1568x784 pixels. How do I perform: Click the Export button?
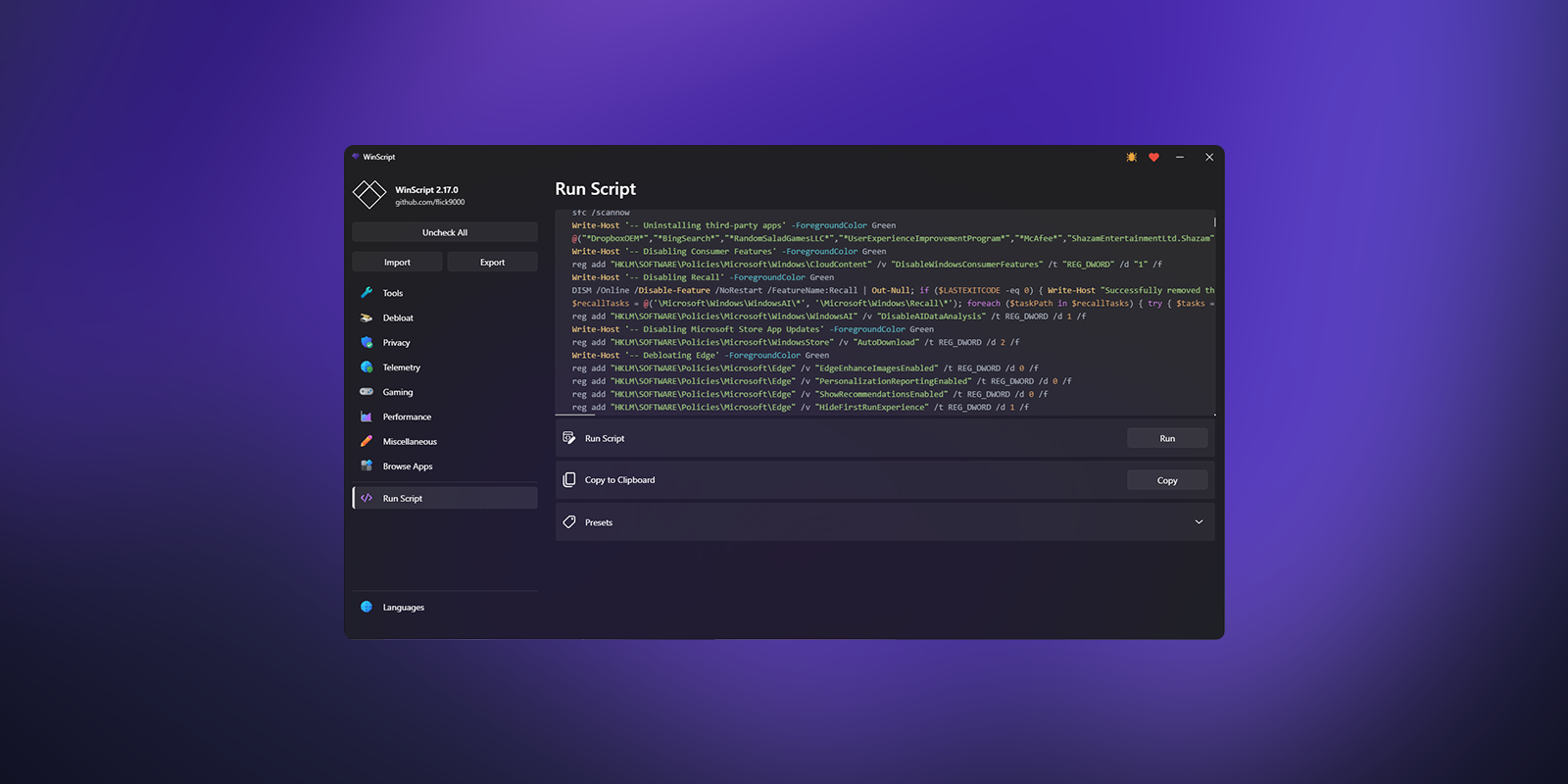(x=492, y=262)
